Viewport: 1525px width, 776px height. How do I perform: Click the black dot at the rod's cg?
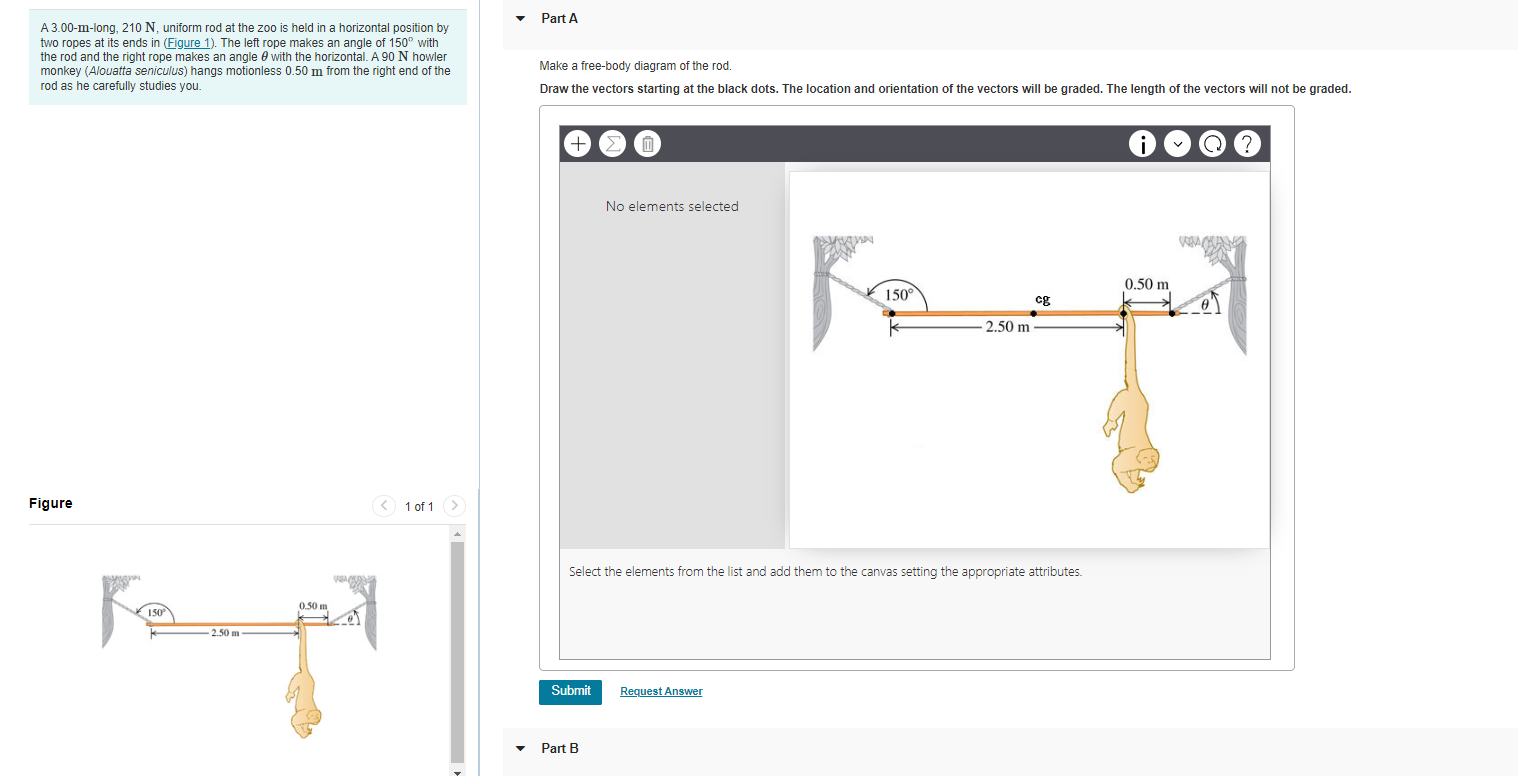click(1032, 312)
